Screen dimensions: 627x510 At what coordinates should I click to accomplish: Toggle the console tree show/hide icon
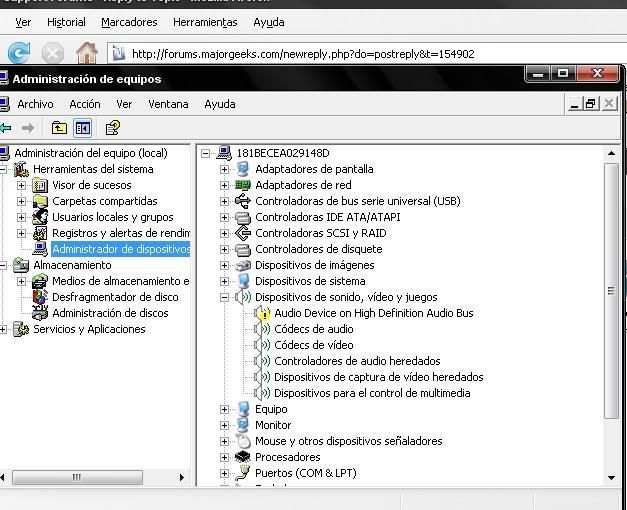[83, 128]
